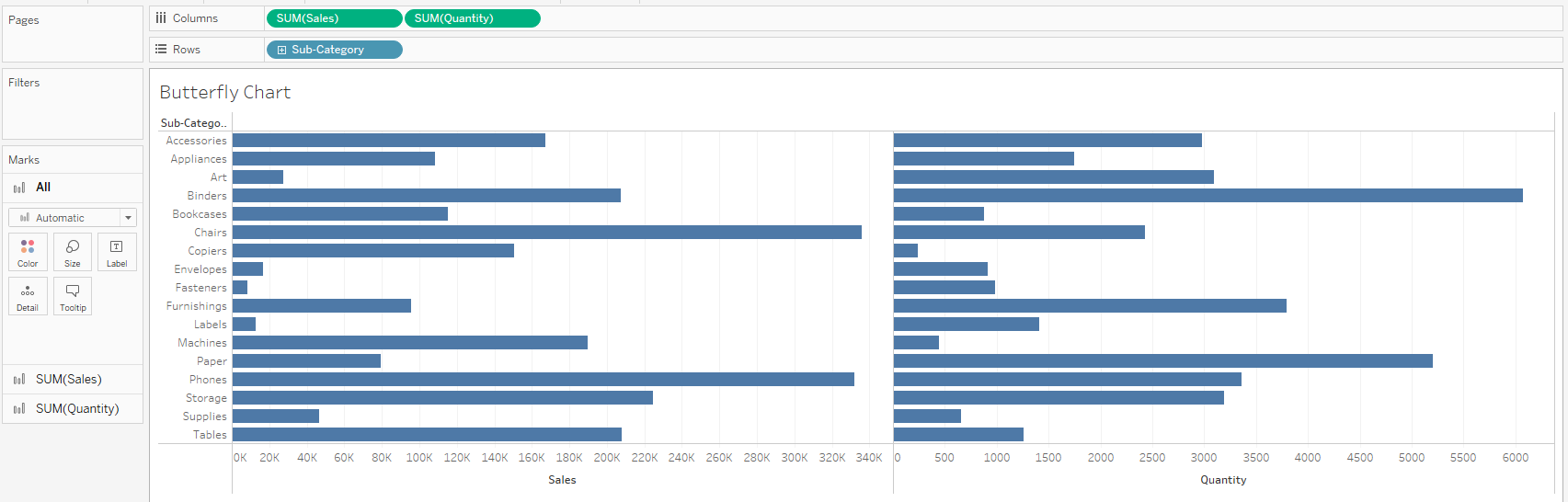Select the All marks card tab

coord(73,188)
